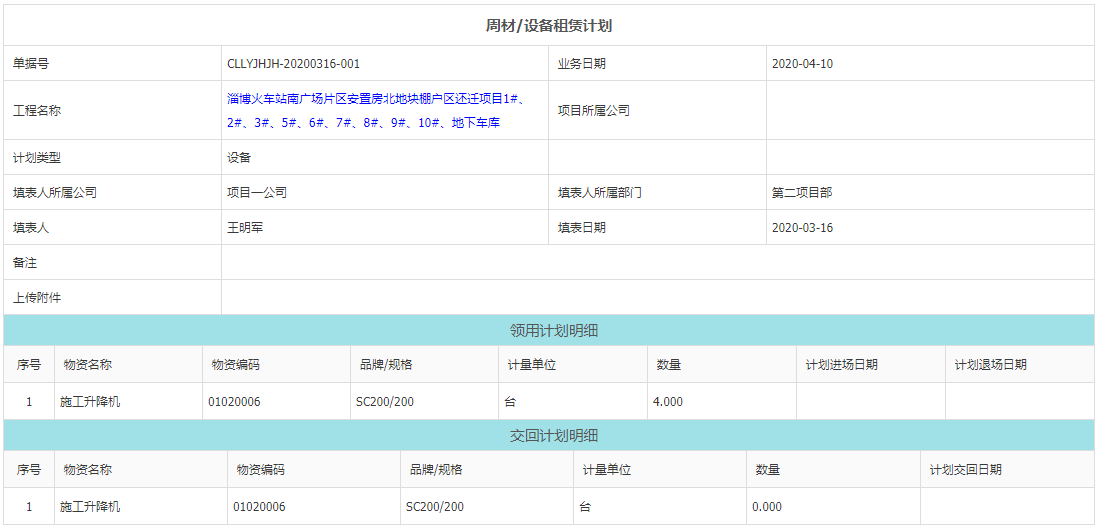This screenshot has width=1096, height=525.
Task: Select the quantity 4.000
Action: [668, 401]
